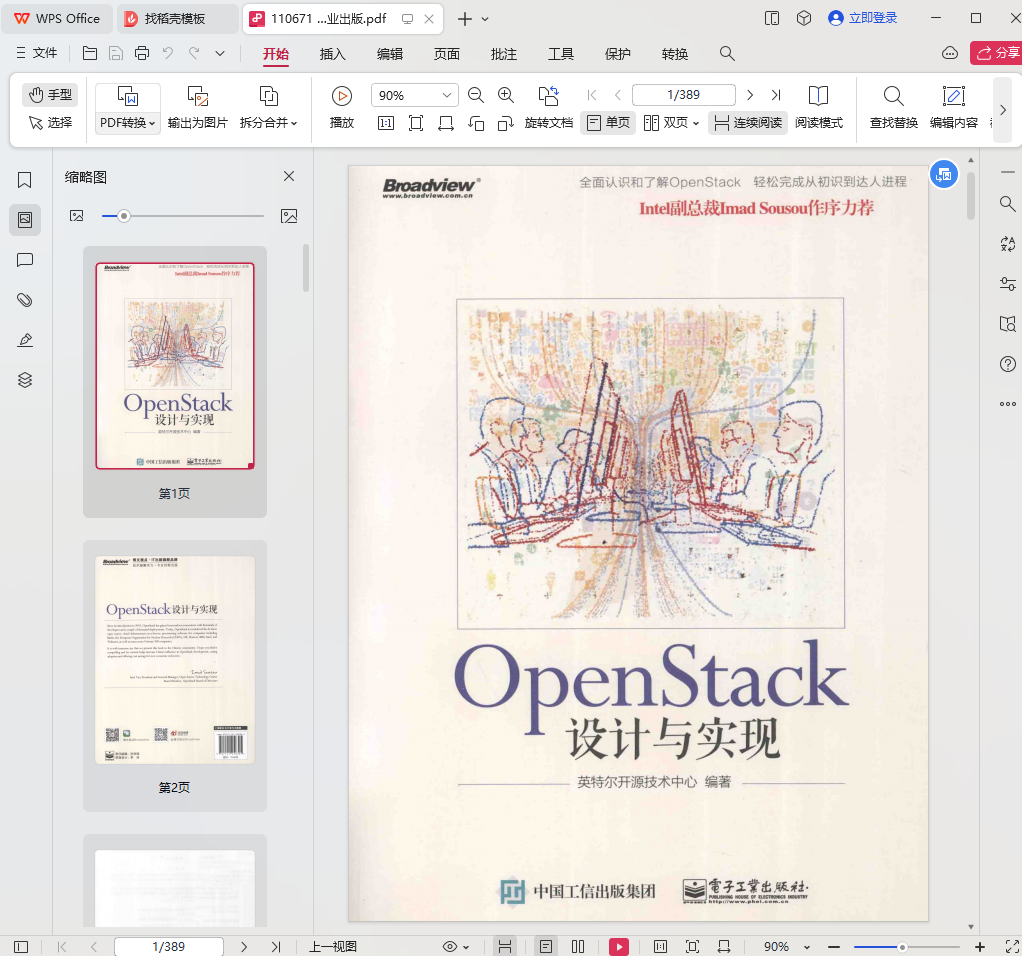
Task: Select the 第2页 page thumbnail
Action: (x=175, y=660)
